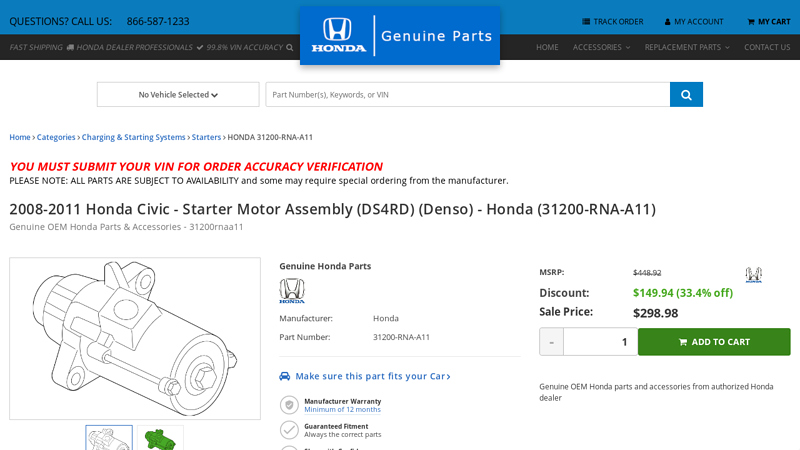Decrease quantity with the minus button
This screenshot has width=800, height=450.
tap(551, 342)
